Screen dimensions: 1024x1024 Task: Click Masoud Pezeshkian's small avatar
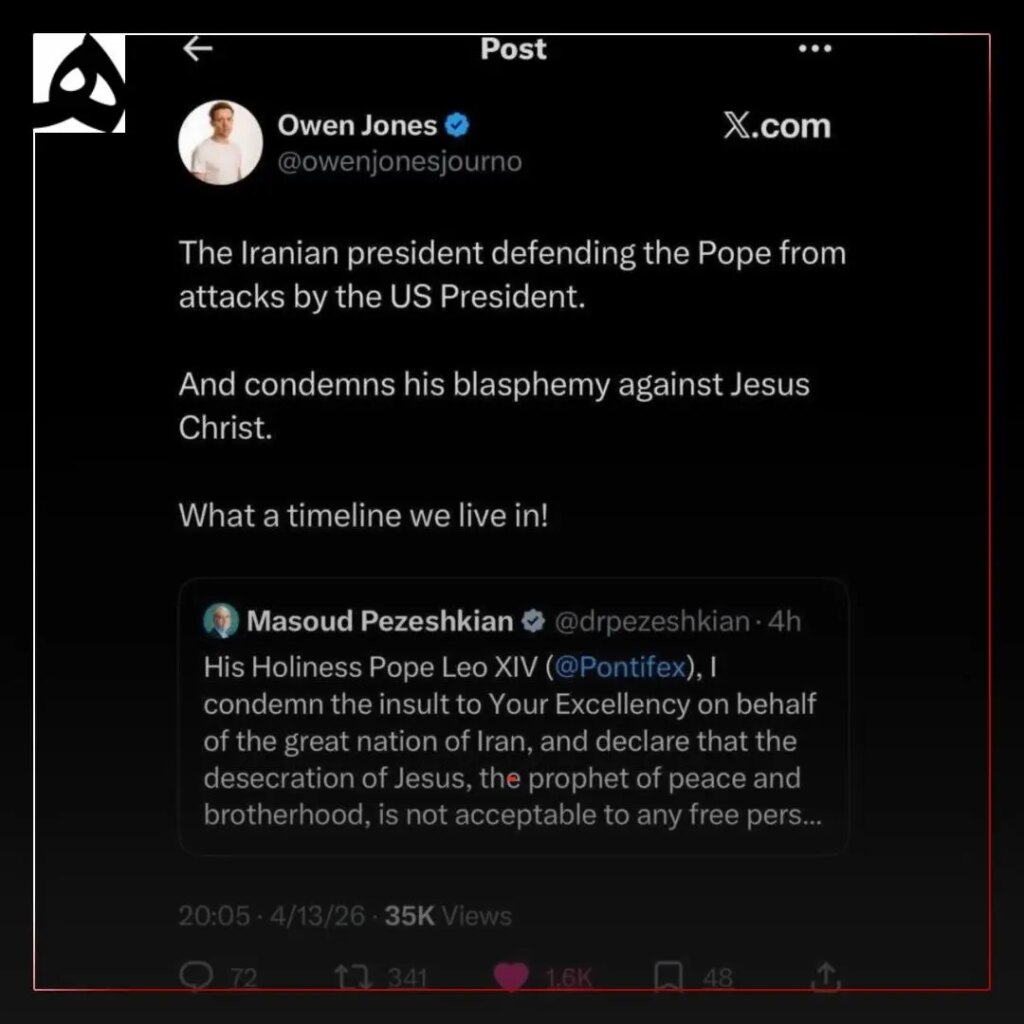click(220, 621)
